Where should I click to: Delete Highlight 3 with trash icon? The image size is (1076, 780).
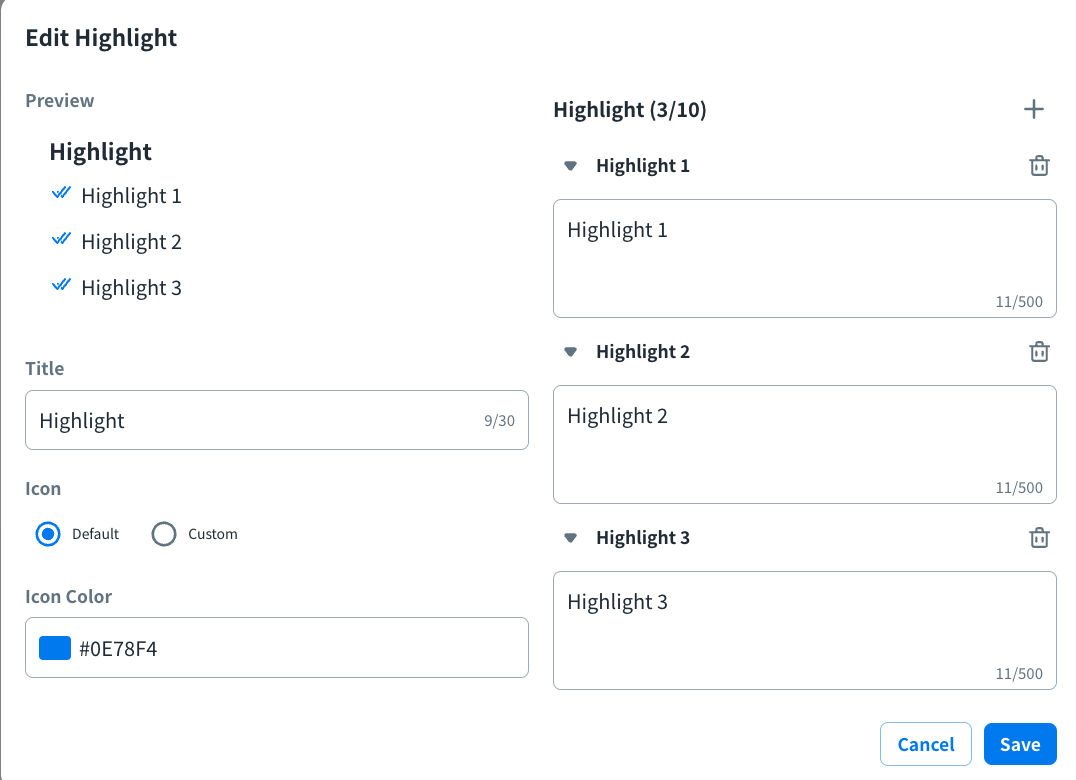click(x=1039, y=538)
